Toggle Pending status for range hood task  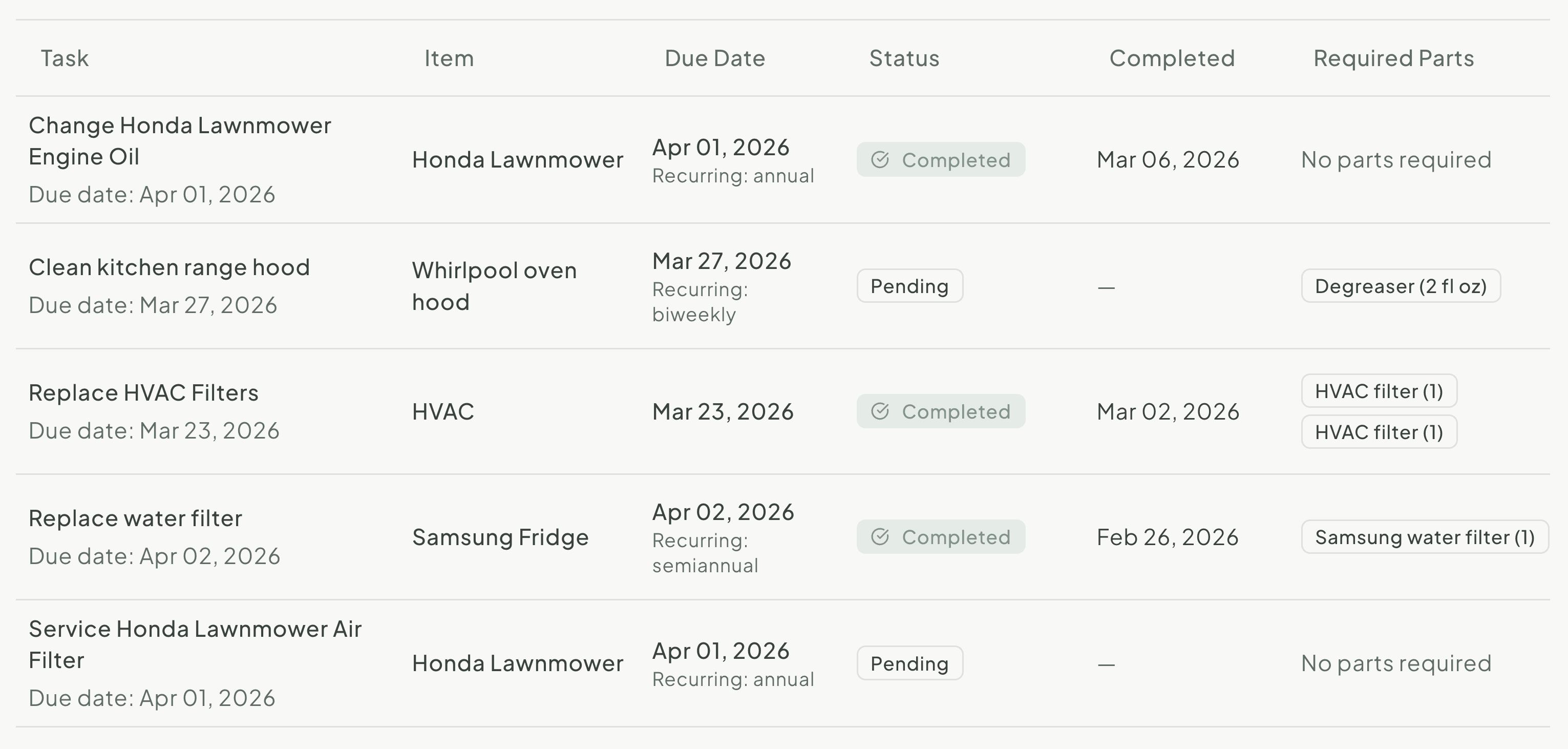909,286
